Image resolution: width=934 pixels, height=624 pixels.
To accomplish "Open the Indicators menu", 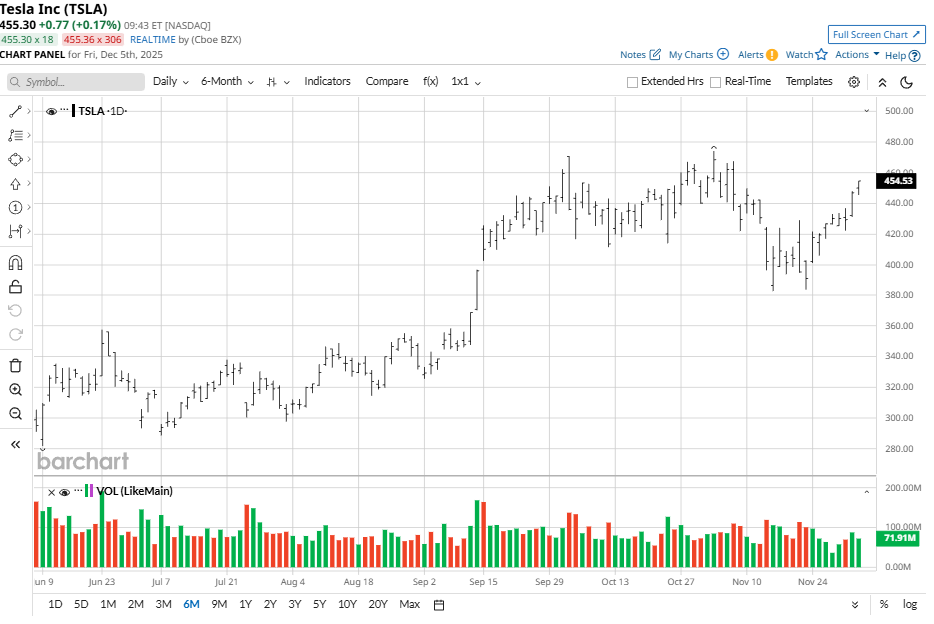I will 327,81.
